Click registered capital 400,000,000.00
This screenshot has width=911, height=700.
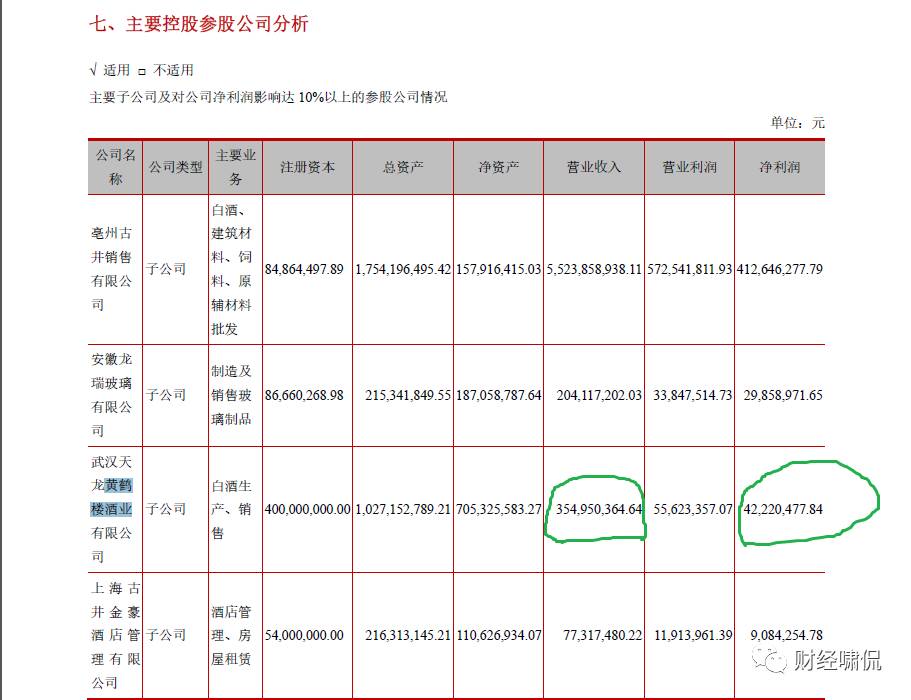tap(307, 509)
